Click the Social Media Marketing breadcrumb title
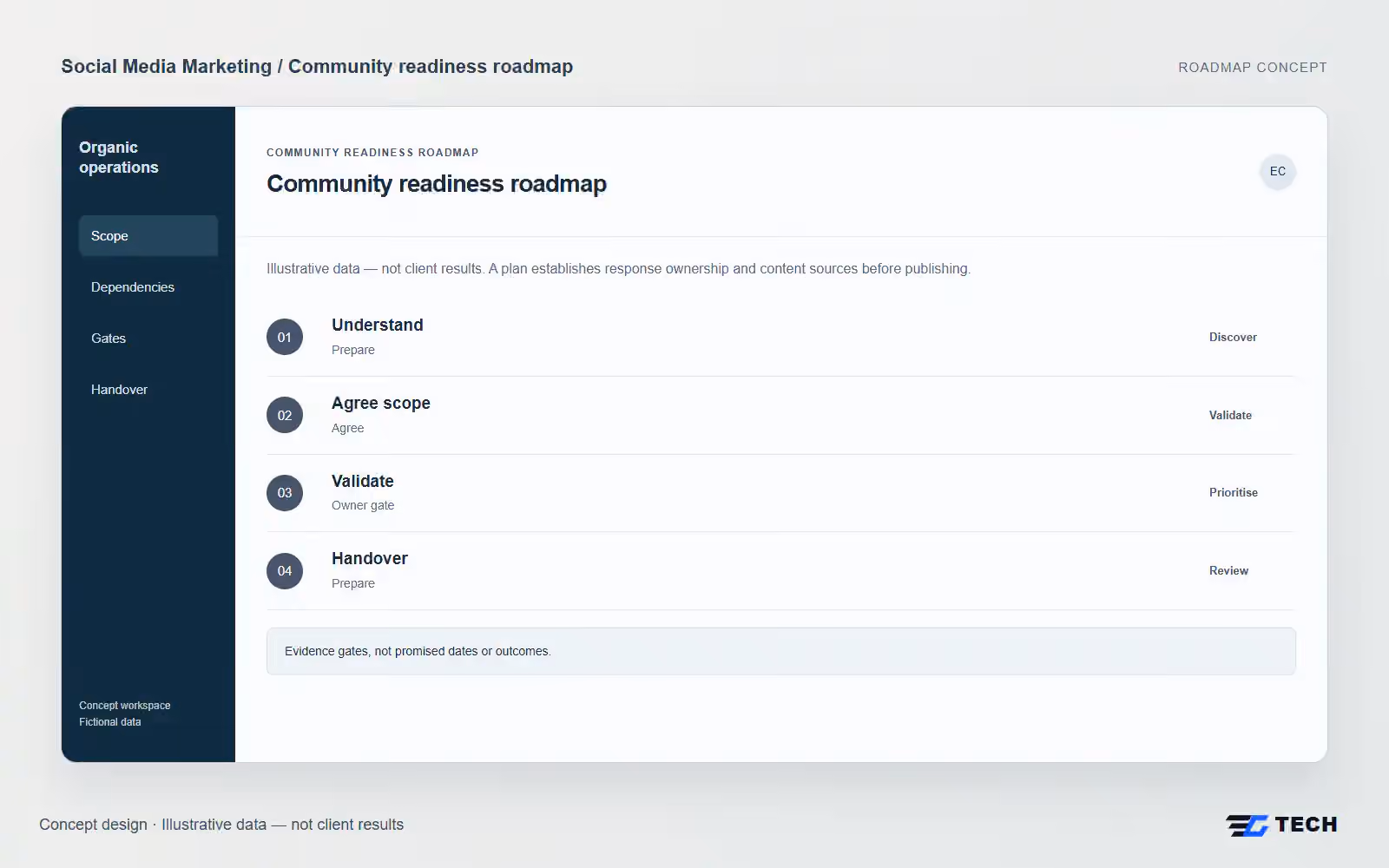This screenshot has width=1389, height=868. click(x=317, y=67)
